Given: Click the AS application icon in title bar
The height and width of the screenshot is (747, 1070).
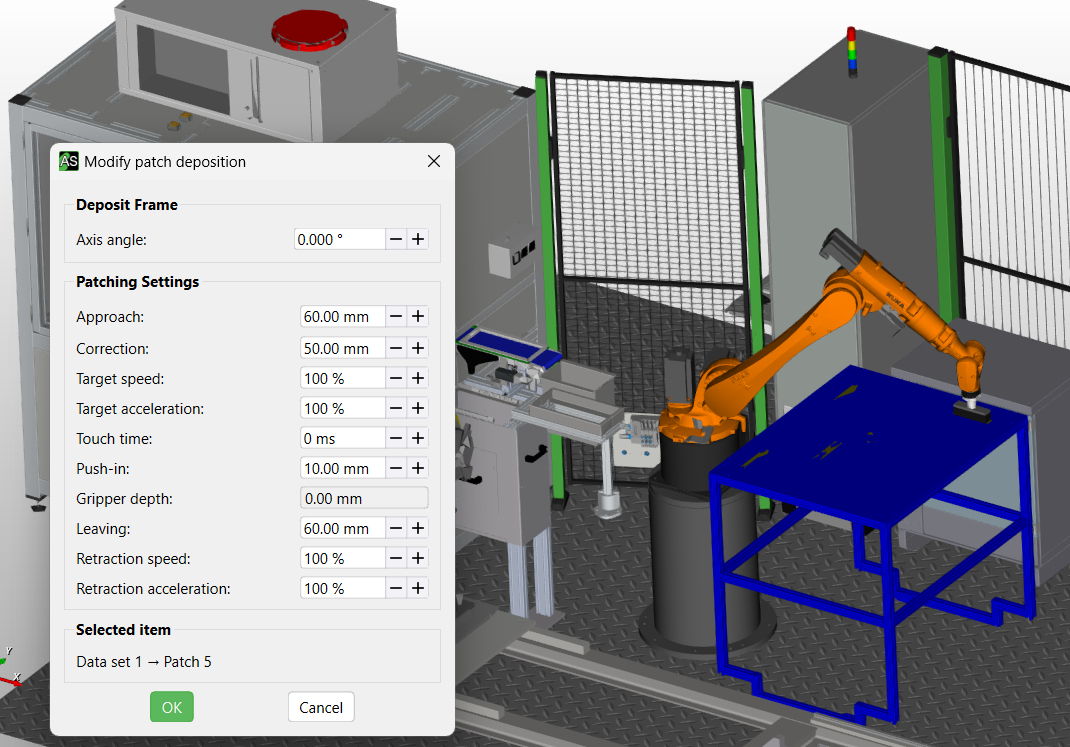Looking at the screenshot, I should point(69,161).
